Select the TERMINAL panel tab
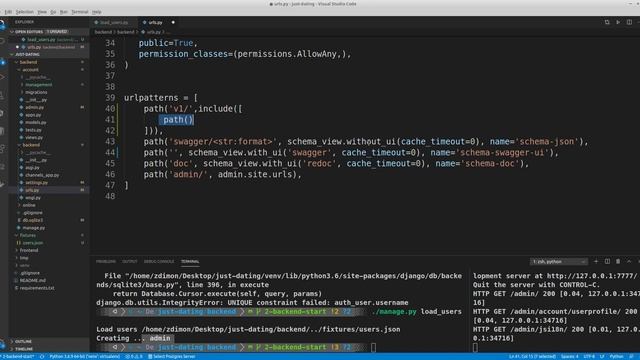 190,261
